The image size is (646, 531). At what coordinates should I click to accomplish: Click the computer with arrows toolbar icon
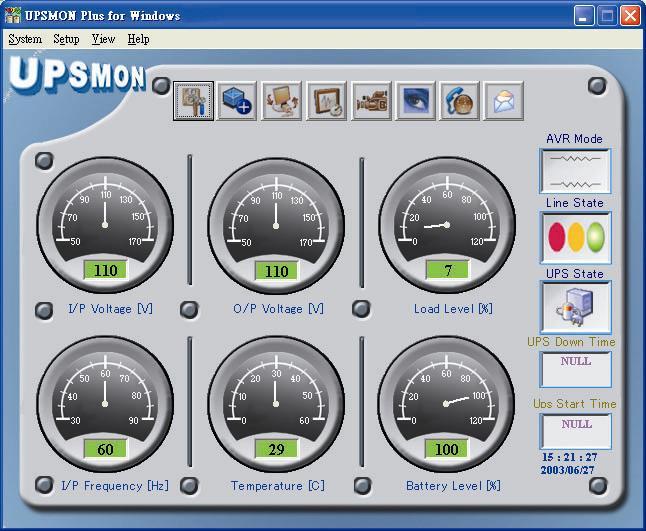[x=282, y=102]
